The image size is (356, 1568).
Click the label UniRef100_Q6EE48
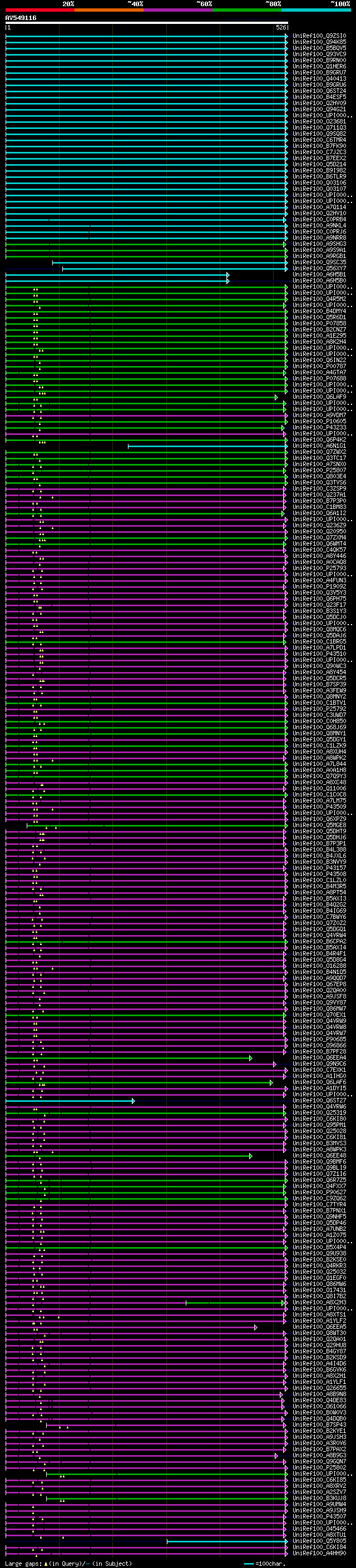319,1156
